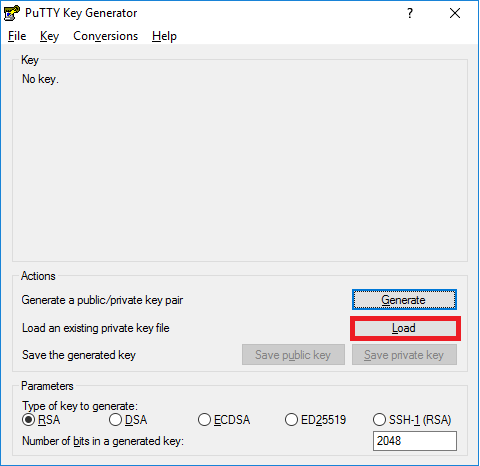Click the "No key." status text
480x466 pixels.
40,79
